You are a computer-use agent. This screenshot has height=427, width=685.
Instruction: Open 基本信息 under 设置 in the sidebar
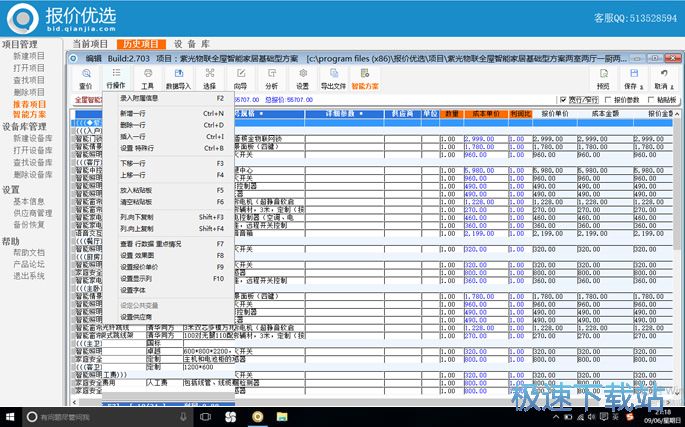[x=29, y=201]
